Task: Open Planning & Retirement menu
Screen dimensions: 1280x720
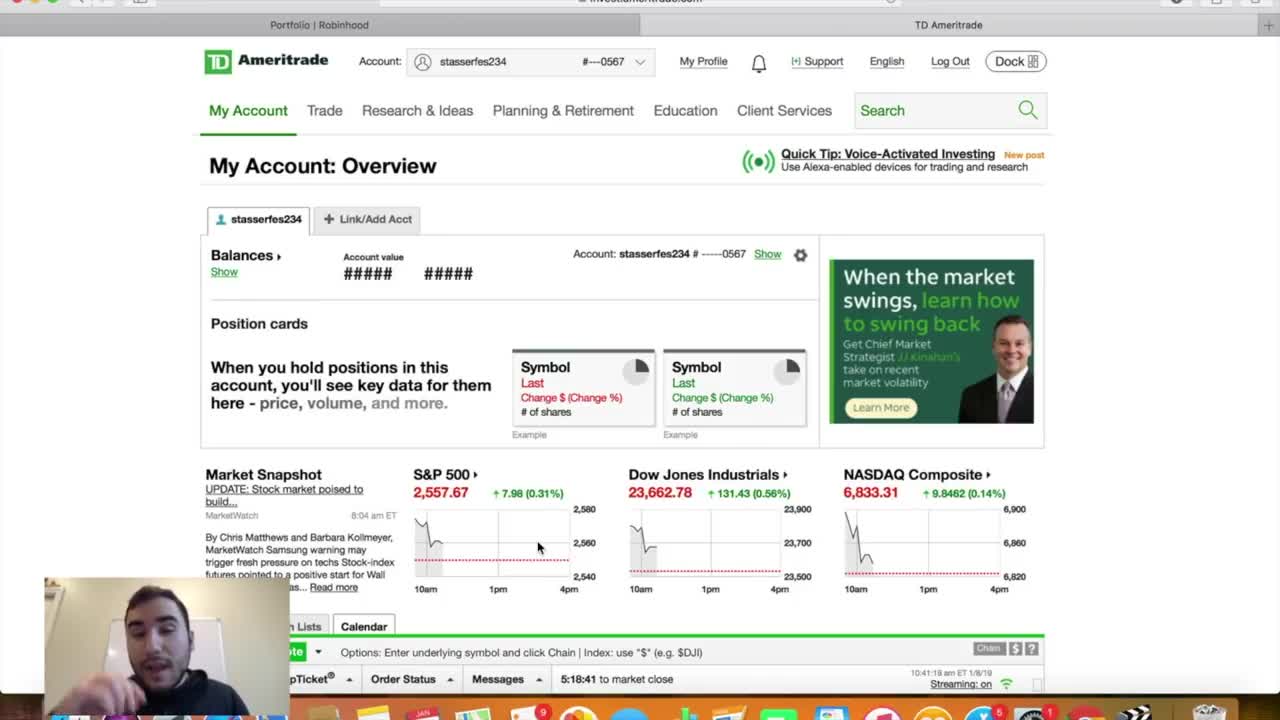Action: pos(563,111)
